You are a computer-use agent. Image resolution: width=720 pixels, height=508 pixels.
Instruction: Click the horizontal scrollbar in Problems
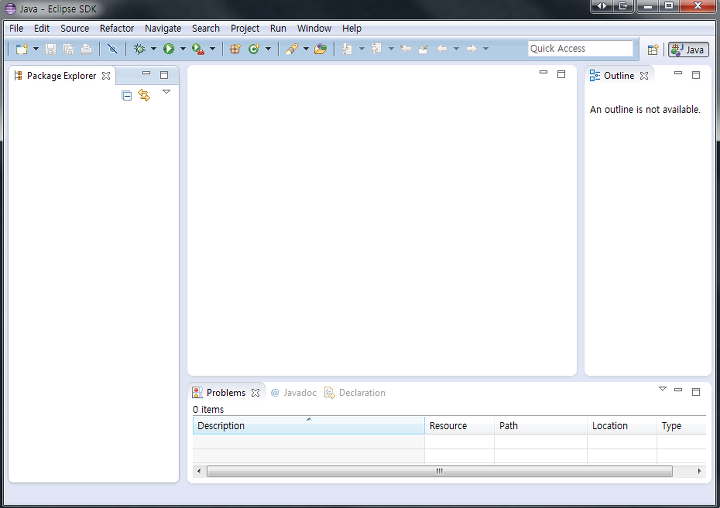click(440, 471)
